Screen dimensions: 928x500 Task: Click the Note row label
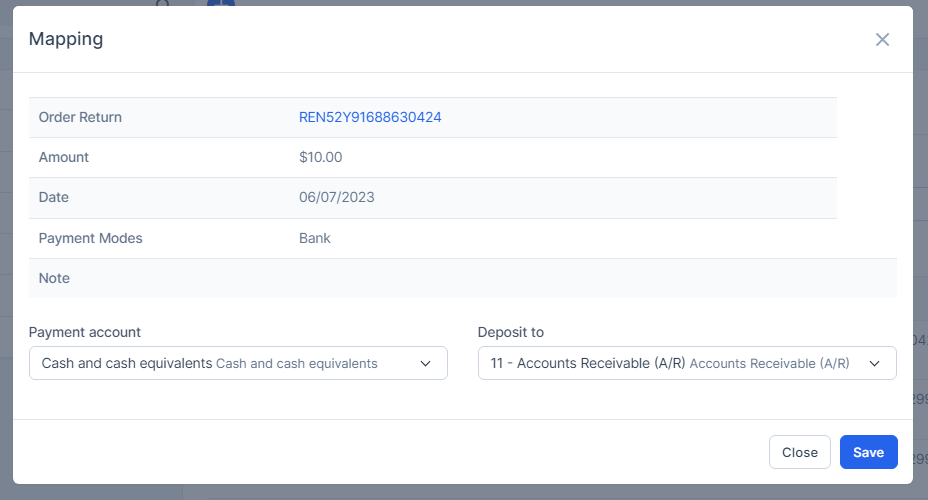pyautogui.click(x=54, y=278)
